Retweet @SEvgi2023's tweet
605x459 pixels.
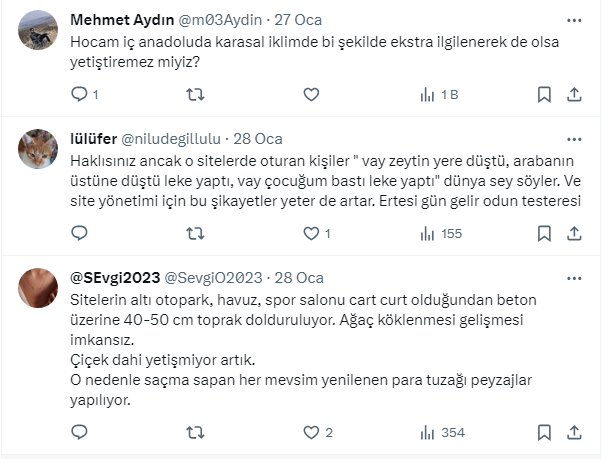pyautogui.click(x=196, y=433)
